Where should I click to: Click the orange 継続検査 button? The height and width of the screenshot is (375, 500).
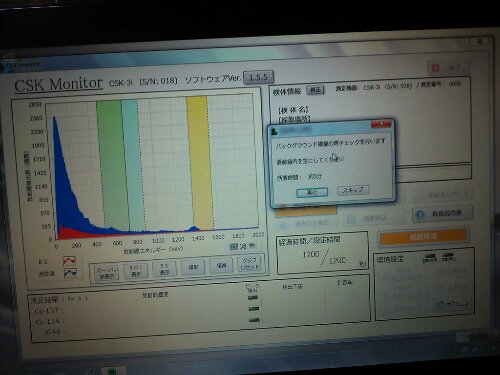423,236
